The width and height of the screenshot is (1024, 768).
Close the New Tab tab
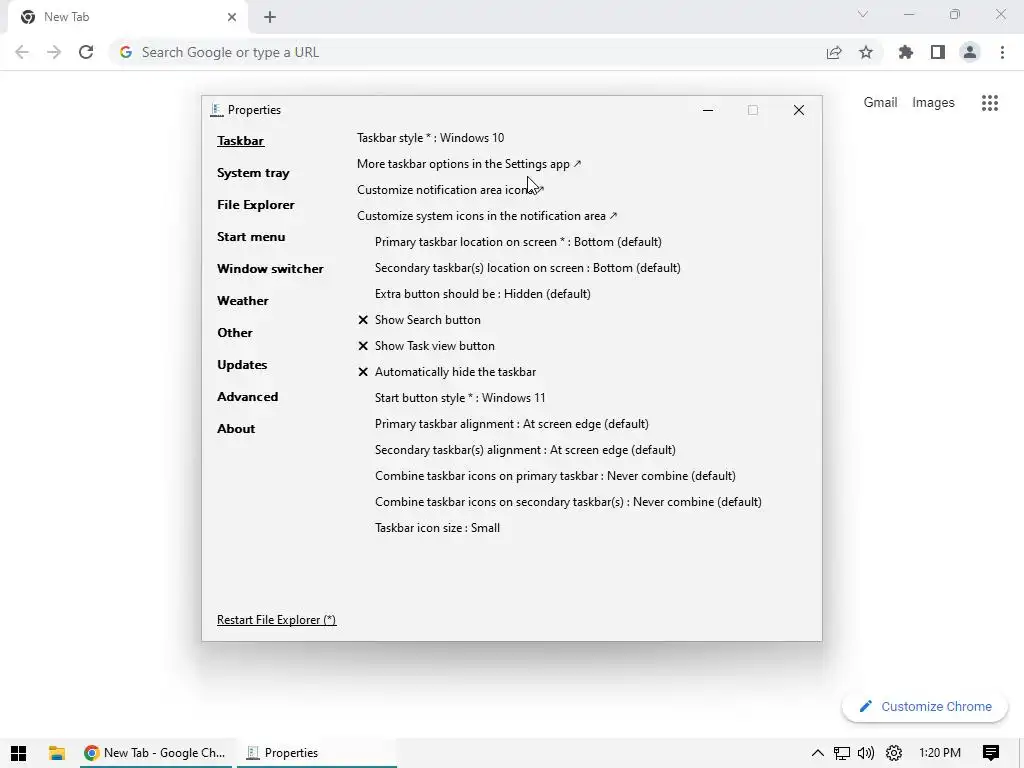(x=232, y=17)
